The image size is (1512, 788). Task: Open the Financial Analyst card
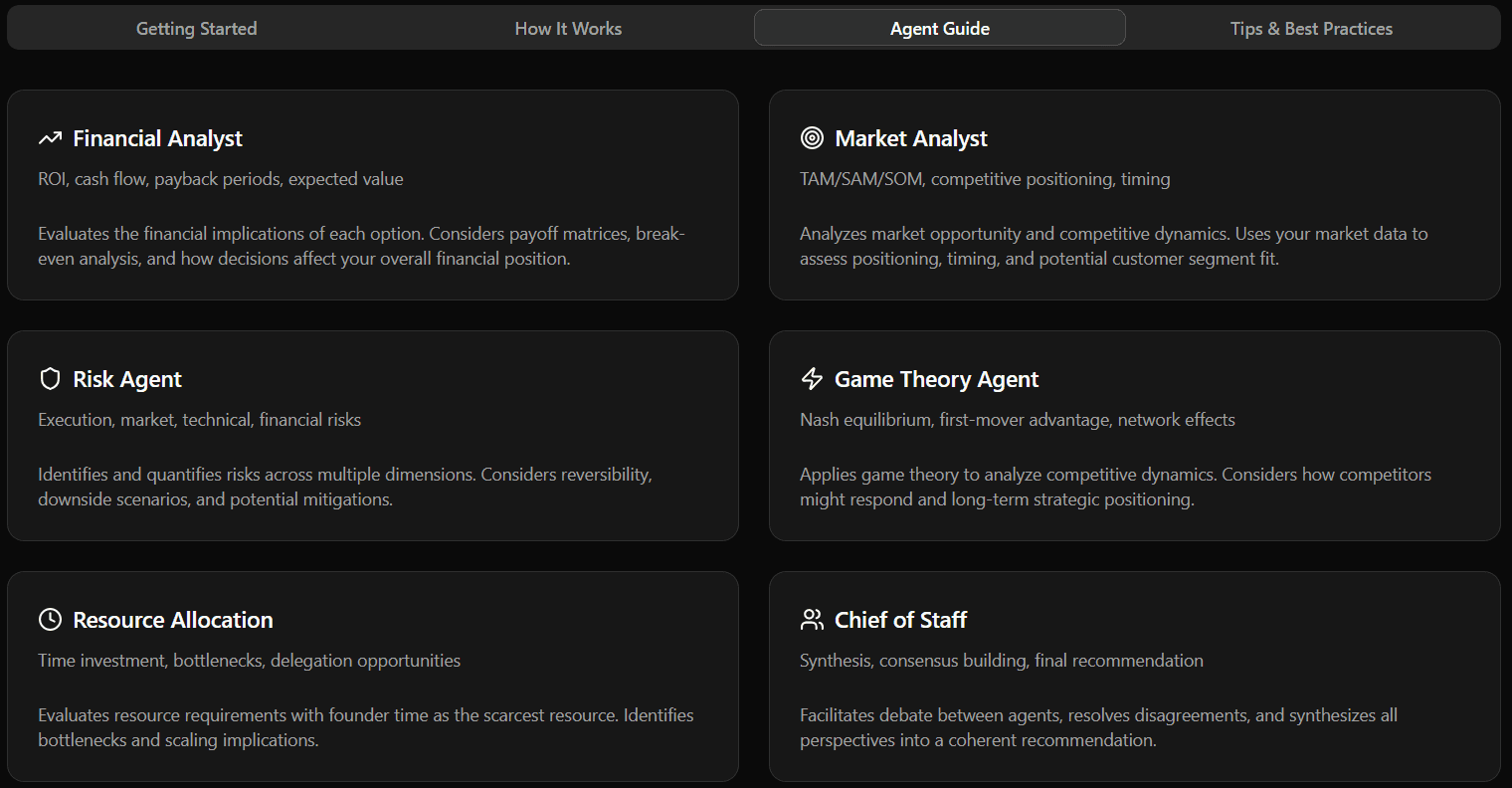click(373, 195)
